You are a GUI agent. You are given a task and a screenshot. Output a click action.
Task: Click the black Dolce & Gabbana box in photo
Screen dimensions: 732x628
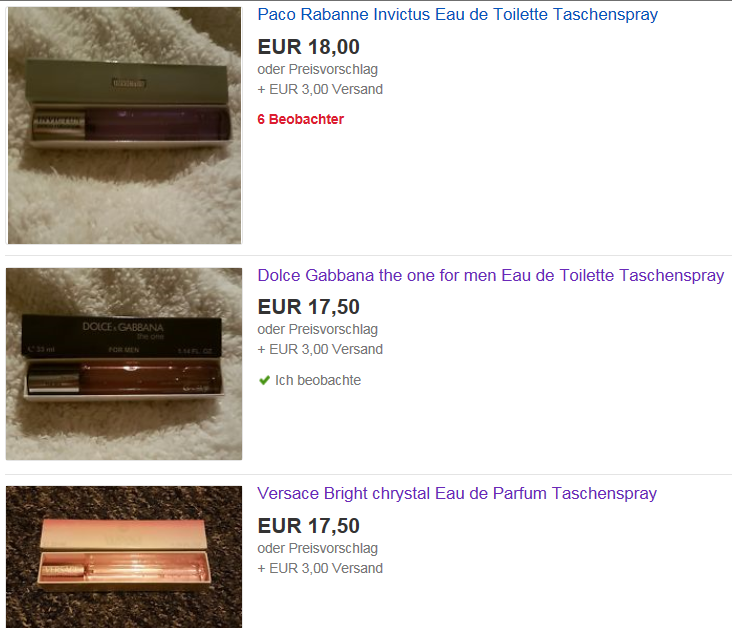tap(122, 336)
